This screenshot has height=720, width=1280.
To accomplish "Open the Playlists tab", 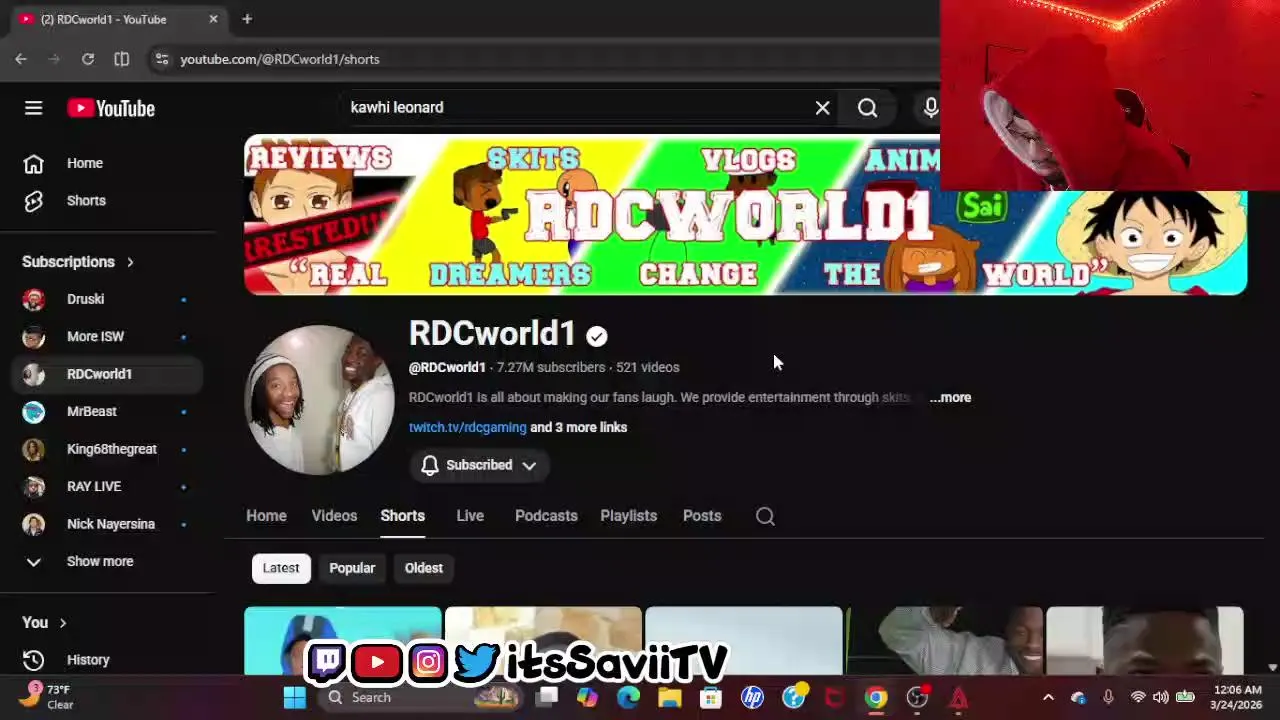I will tap(628, 516).
